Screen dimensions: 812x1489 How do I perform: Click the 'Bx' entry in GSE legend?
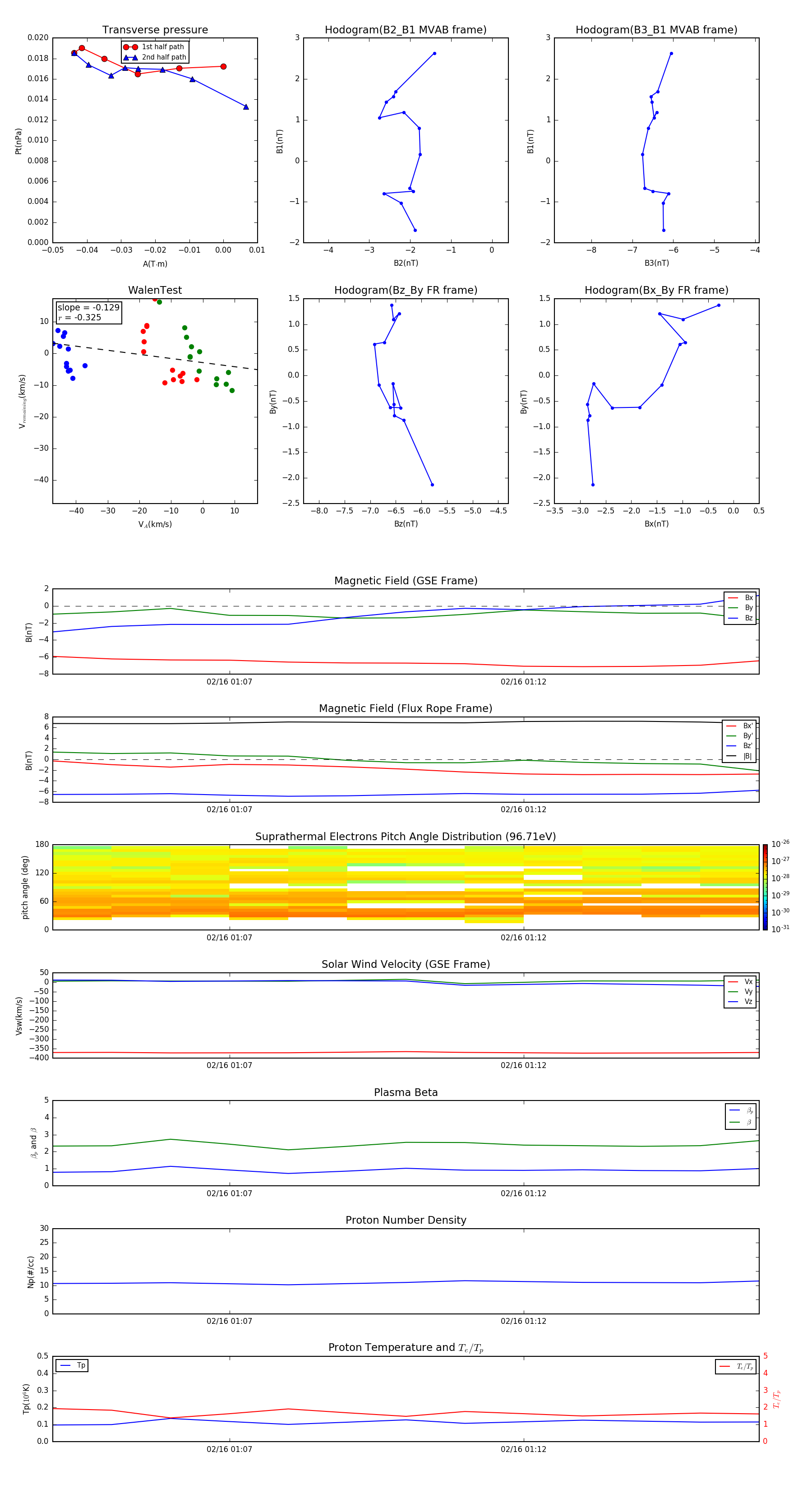[x=740, y=598]
